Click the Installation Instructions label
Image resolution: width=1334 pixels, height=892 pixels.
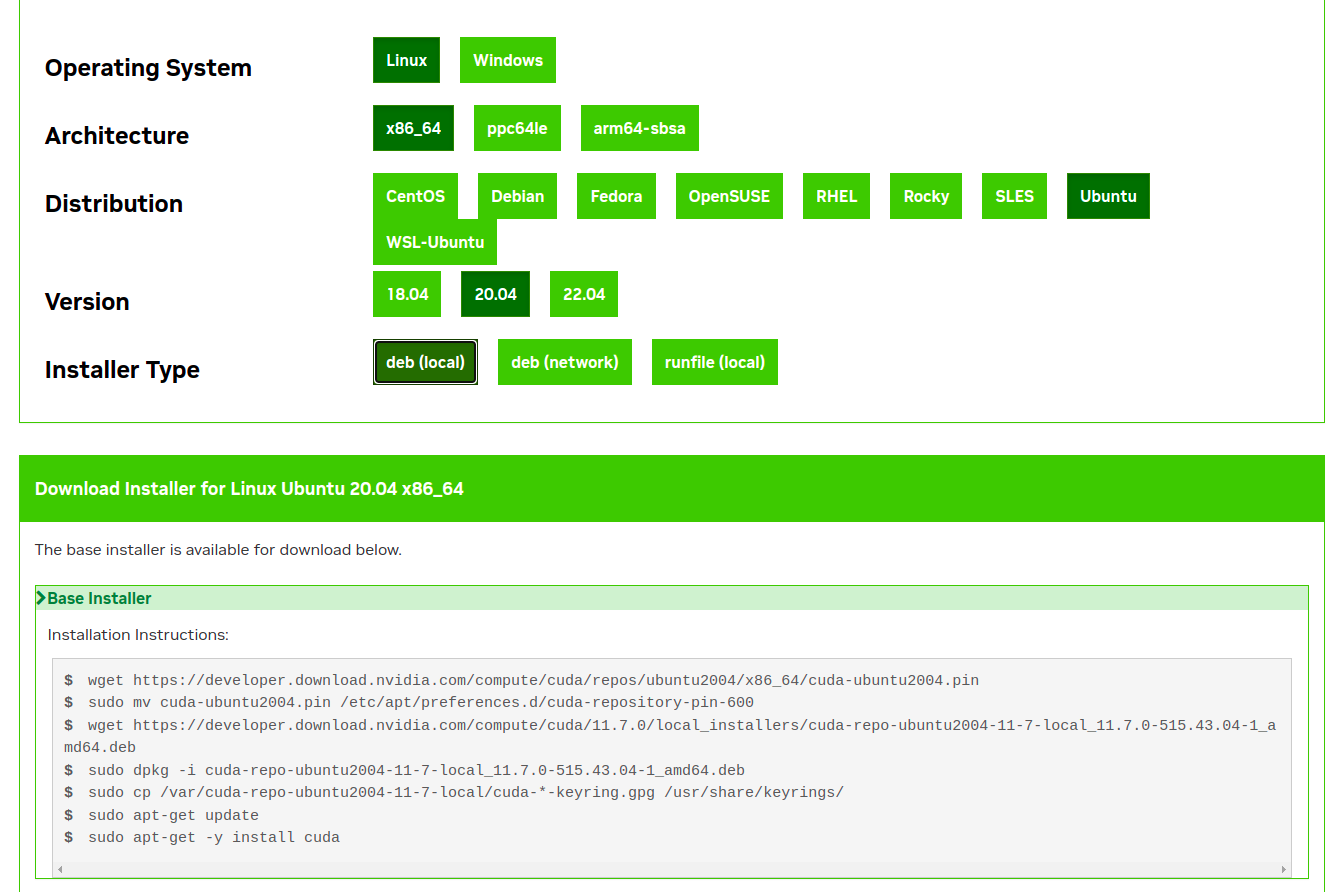pos(138,635)
